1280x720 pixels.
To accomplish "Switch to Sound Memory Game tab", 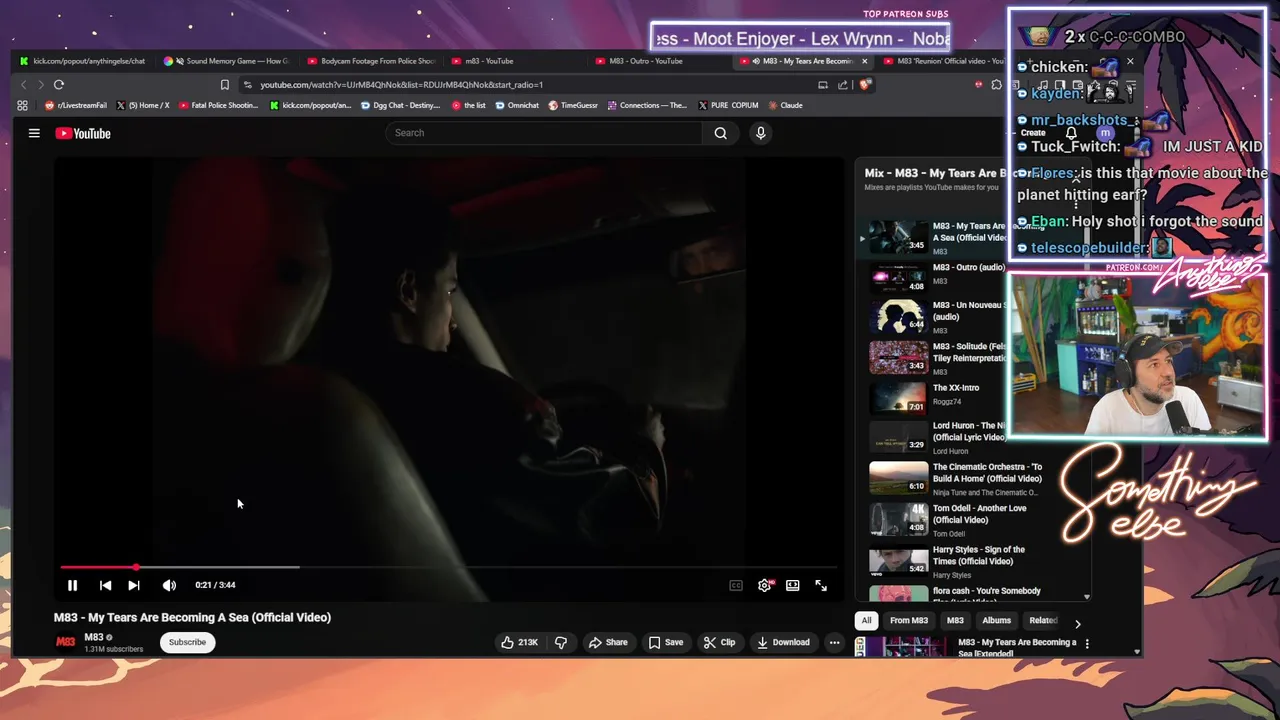I will tap(226, 61).
